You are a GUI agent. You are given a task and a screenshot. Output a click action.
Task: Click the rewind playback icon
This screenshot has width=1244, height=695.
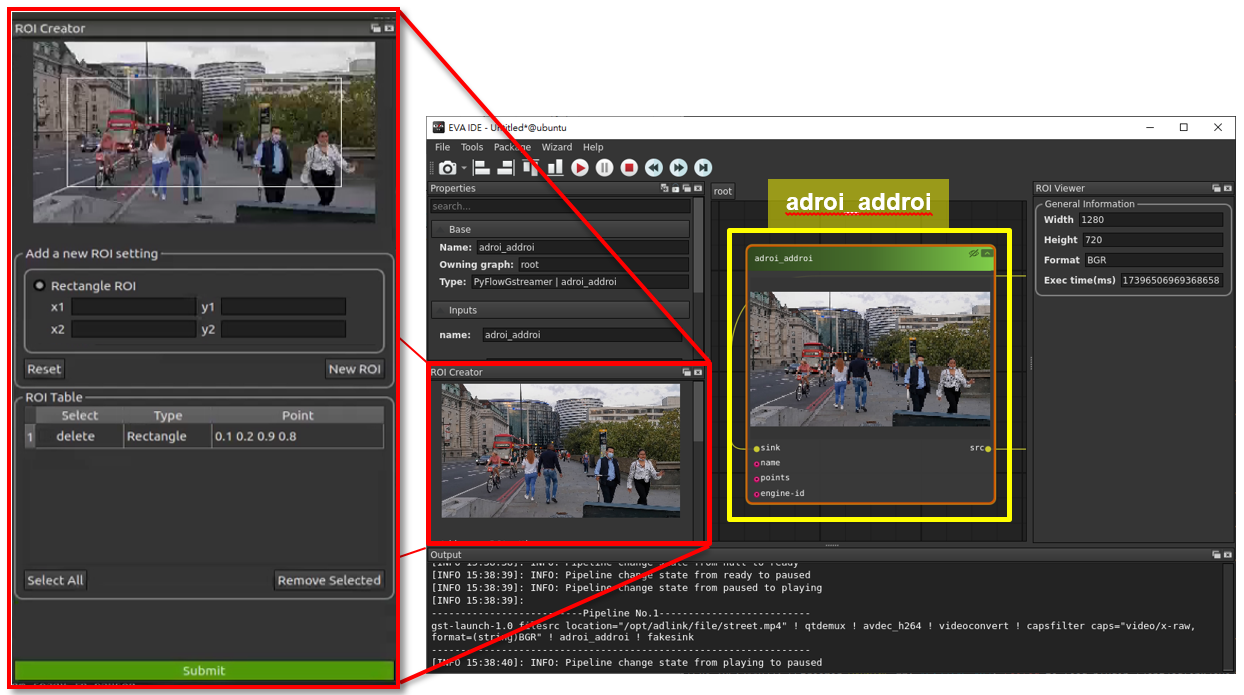pos(654,168)
